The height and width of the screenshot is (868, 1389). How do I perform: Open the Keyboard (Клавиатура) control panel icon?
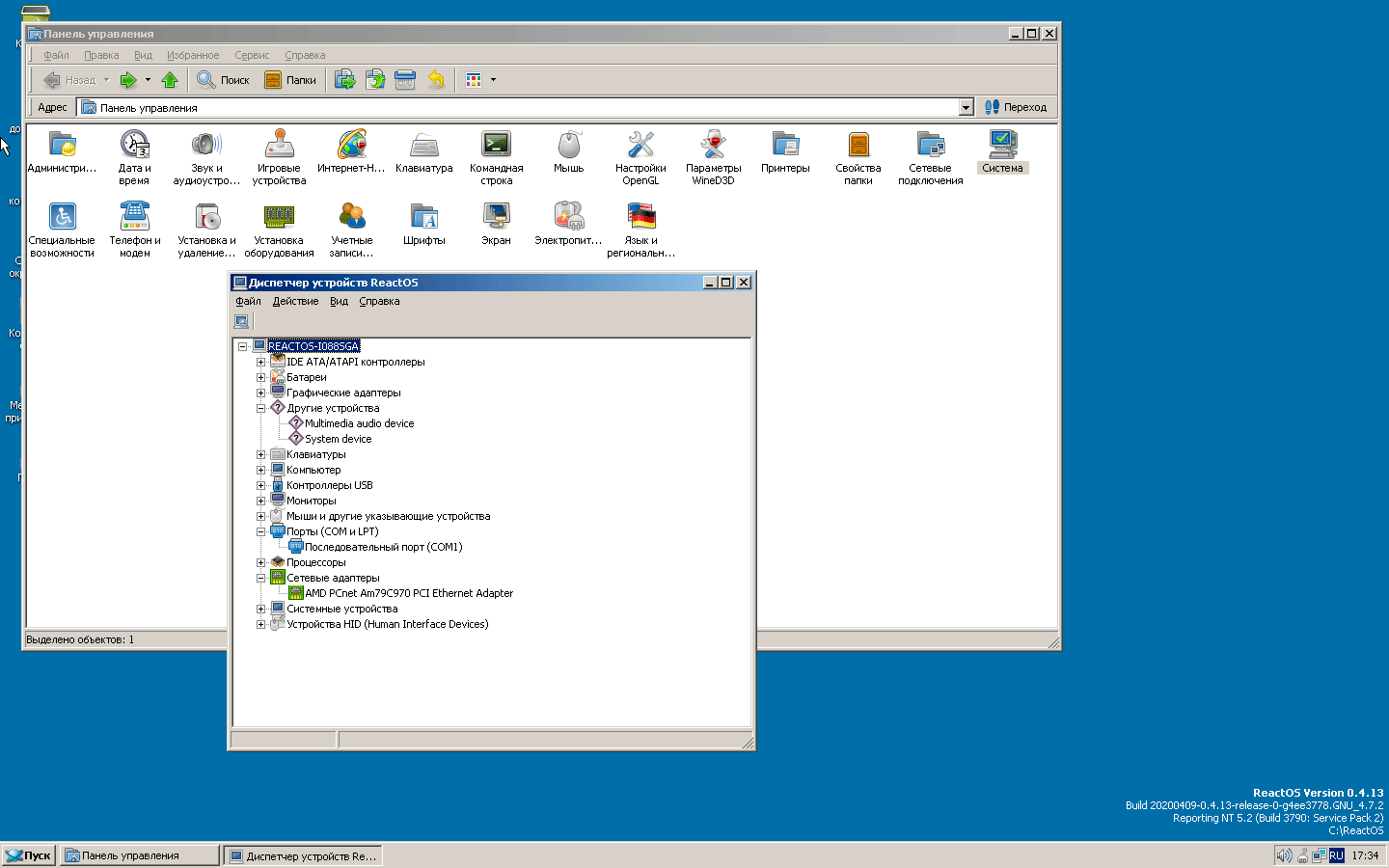(423, 147)
